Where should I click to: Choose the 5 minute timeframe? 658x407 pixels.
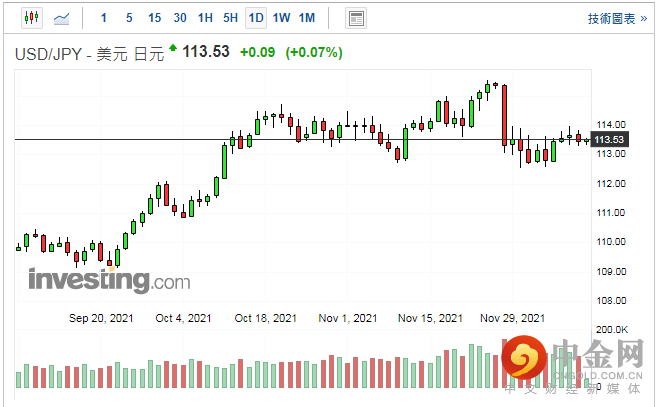coord(129,18)
